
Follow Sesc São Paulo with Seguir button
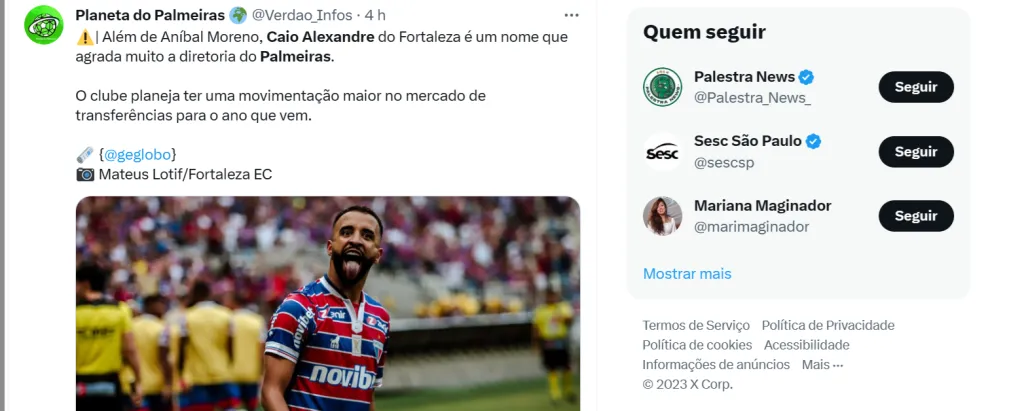915,152
